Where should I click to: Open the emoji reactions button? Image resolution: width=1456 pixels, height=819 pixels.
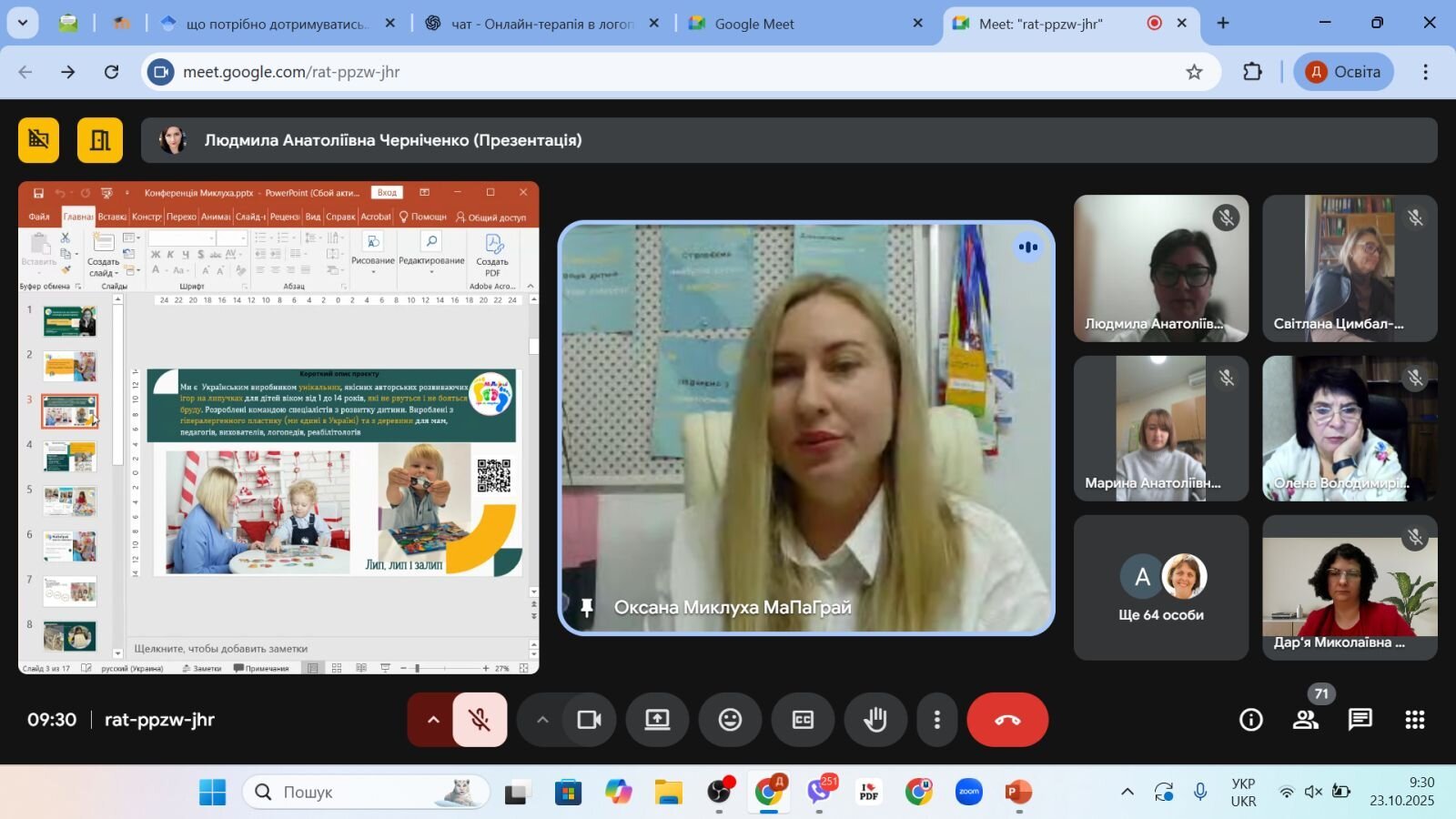coord(730,720)
